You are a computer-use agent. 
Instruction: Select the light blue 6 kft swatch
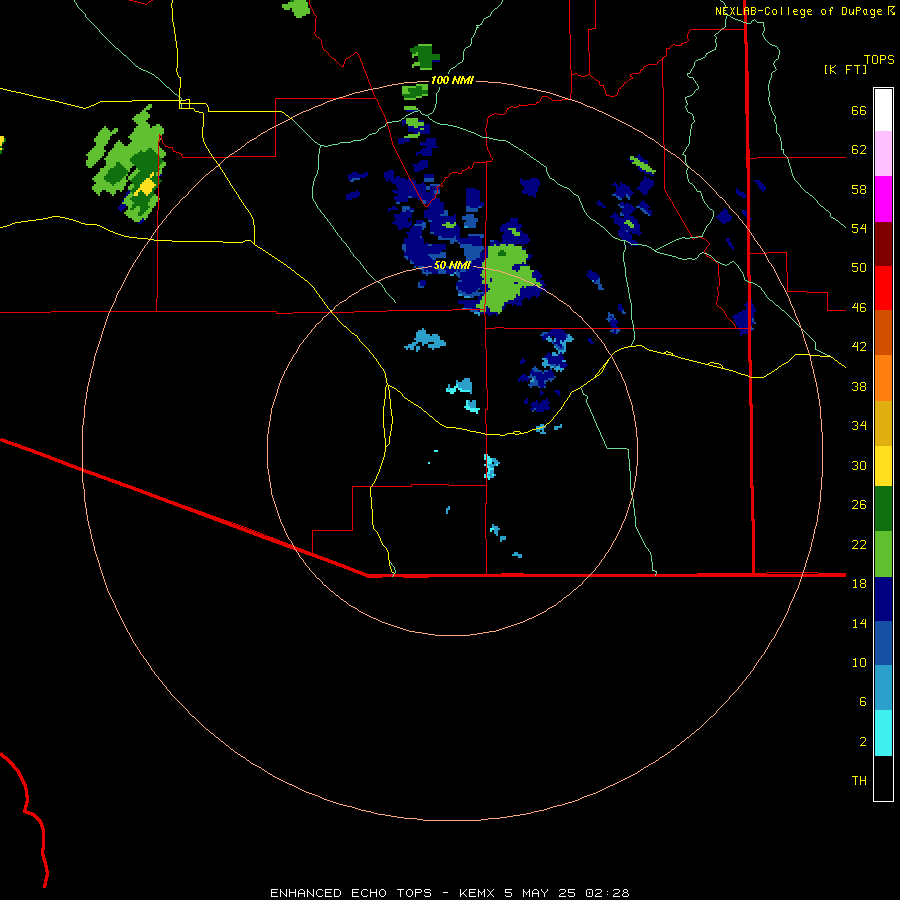883,688
